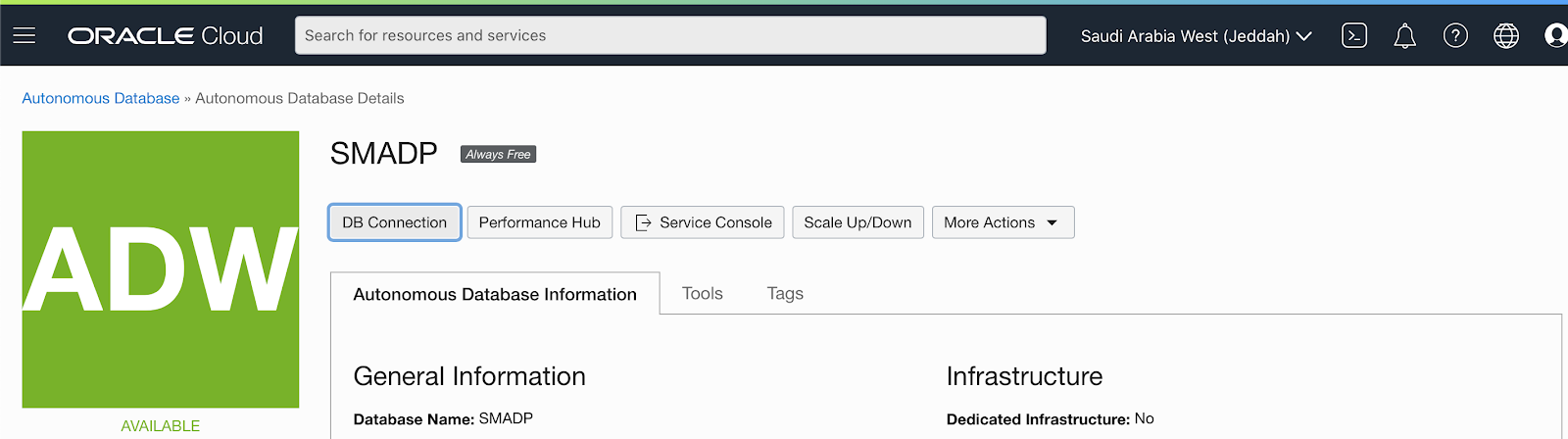Open Cloud Shell developer tools icon

pyautogui.click(x=1354, y=36)
